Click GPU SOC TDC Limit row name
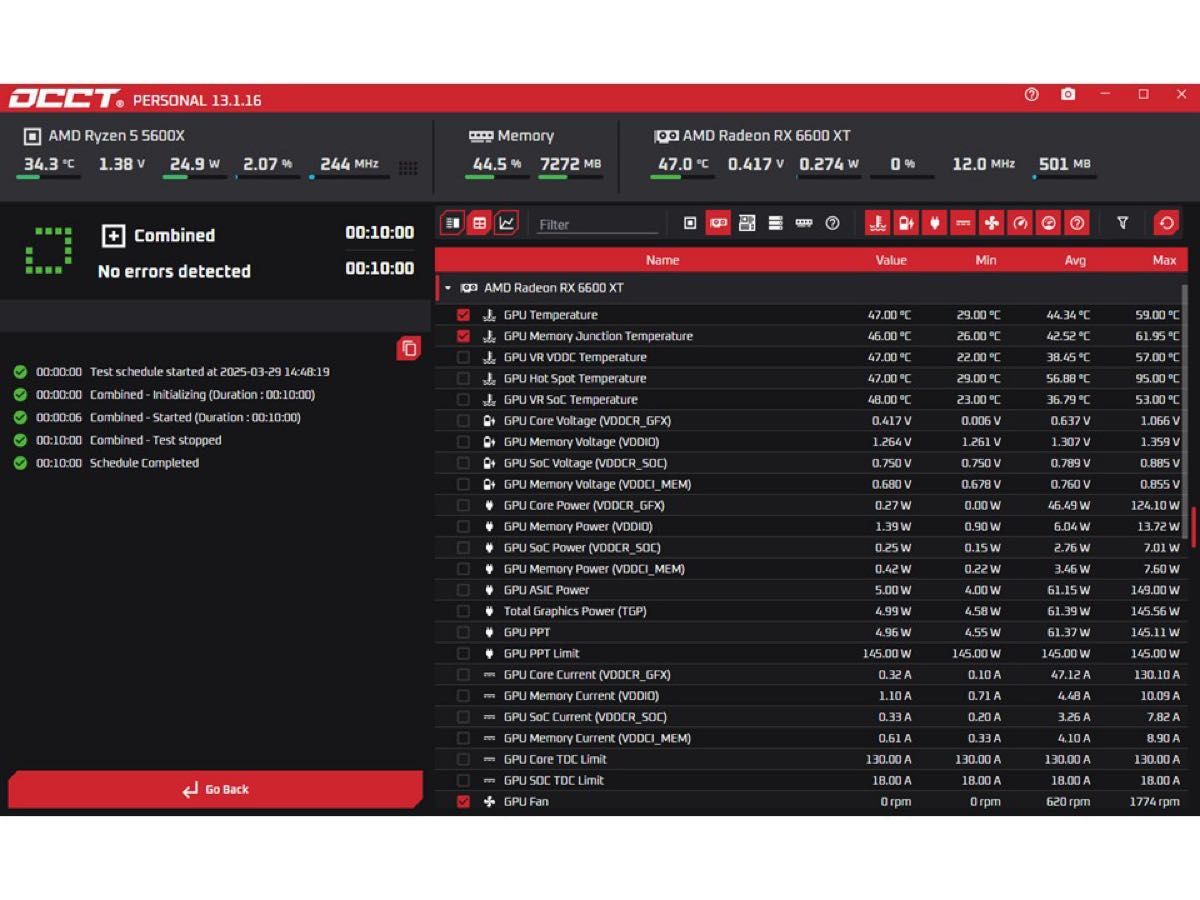Image resolution: width=1200 pixels, height=900 pixels. (554, 780)
